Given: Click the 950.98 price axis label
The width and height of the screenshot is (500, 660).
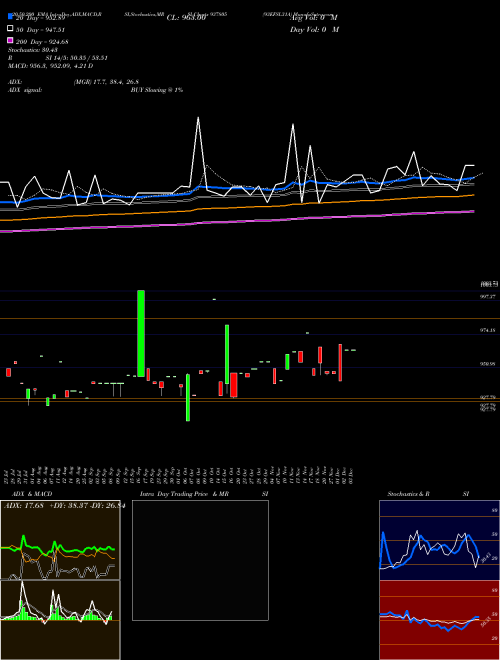Looking at the screenshot, I should pos(488,364).
